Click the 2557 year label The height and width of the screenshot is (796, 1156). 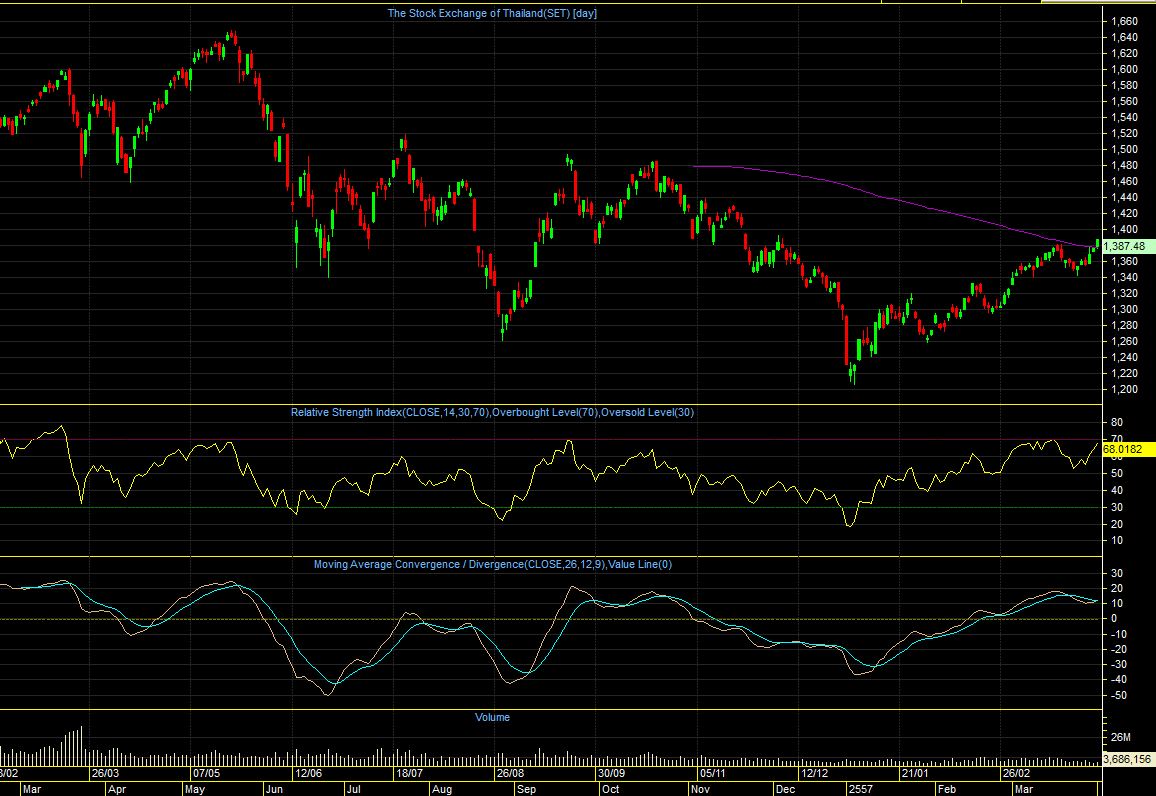pos(860,789)
